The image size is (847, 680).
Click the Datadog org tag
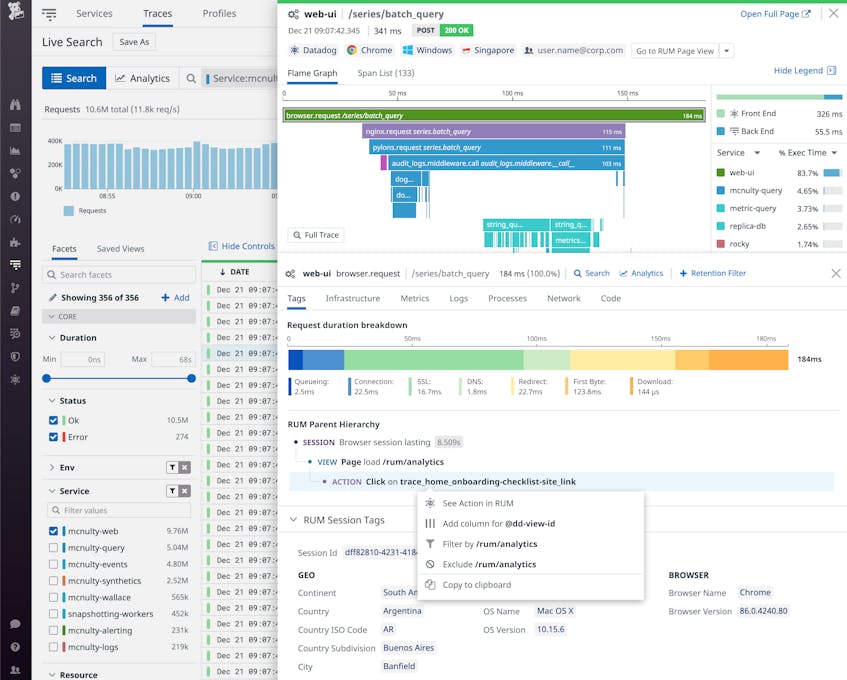(313, 50)
